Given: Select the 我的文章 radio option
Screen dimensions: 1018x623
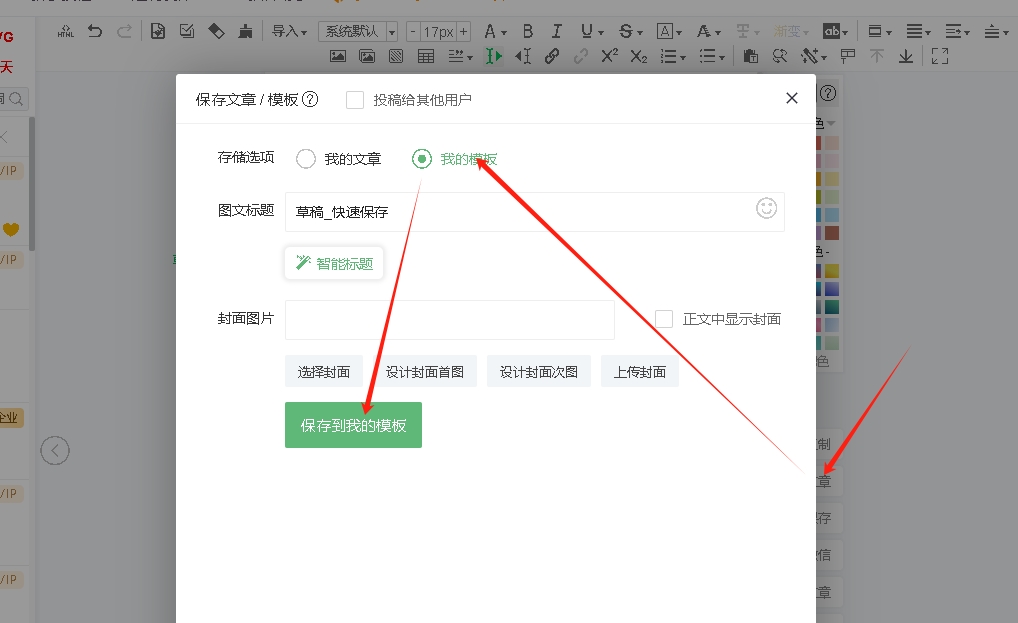Looking at the screenshot, I should pos(306,159).
